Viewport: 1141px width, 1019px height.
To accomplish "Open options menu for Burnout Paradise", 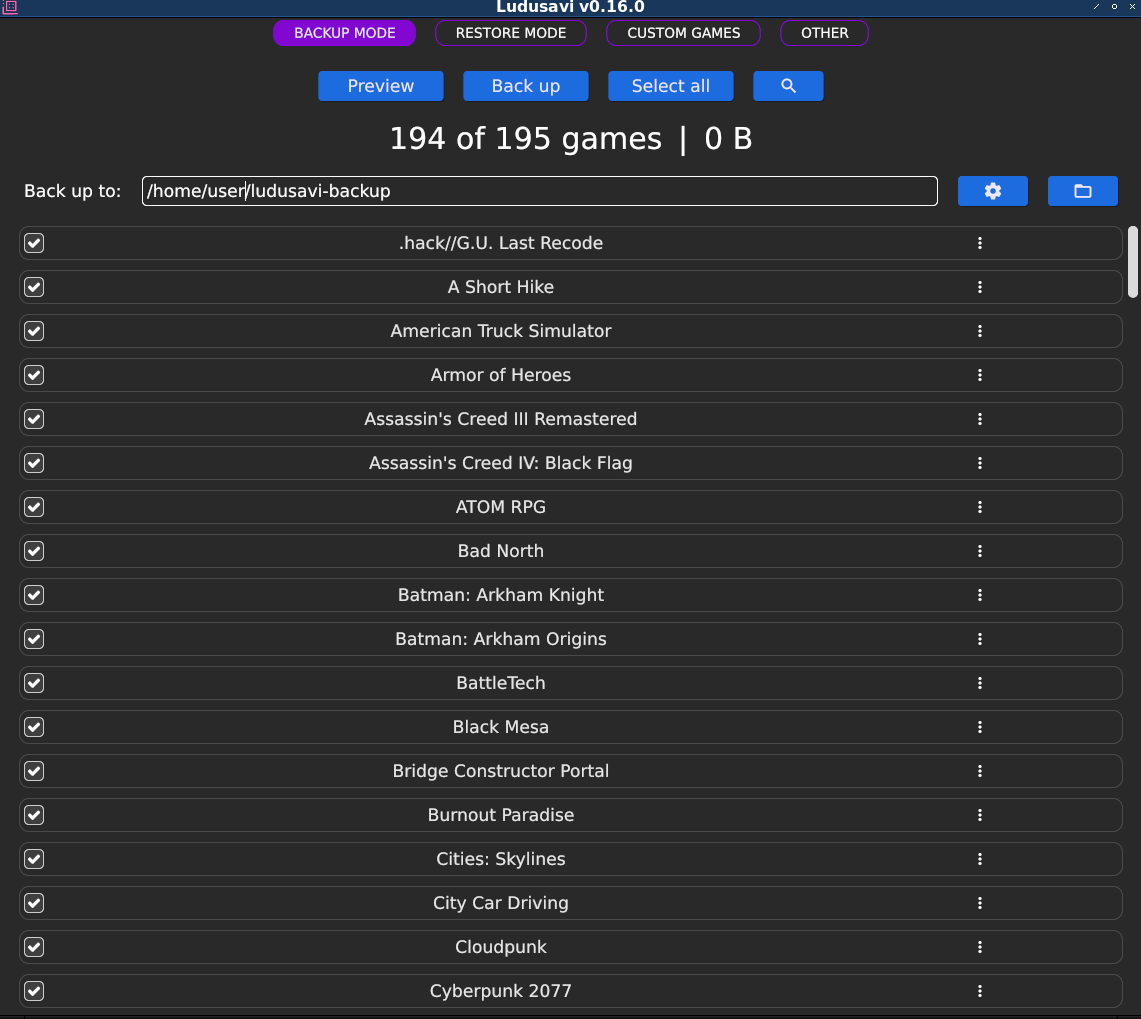I will (980, 815).
